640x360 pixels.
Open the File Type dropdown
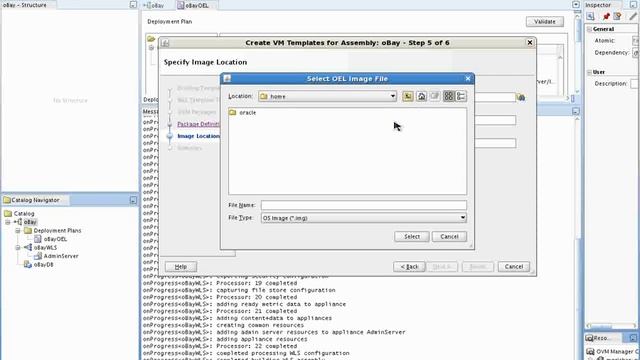pos(364,218)
